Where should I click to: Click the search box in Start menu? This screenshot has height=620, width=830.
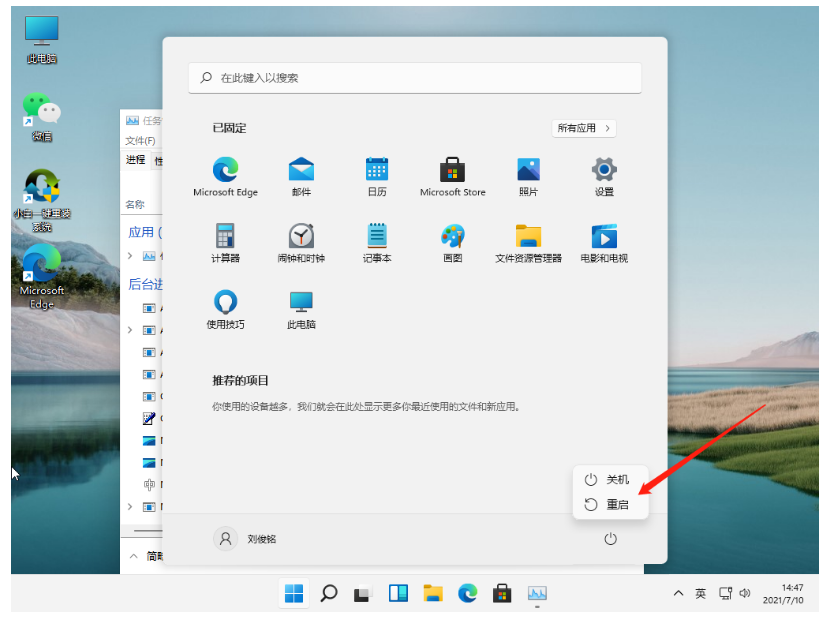click(x=415, y=77)
